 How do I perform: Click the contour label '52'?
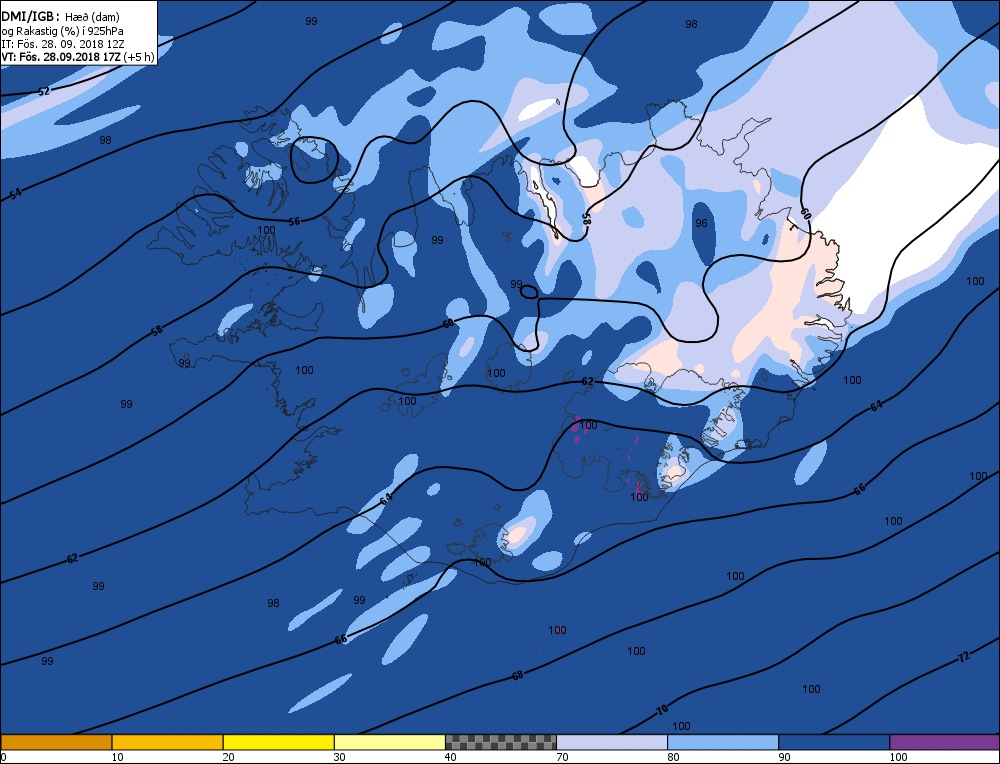[x=43, y=91]
